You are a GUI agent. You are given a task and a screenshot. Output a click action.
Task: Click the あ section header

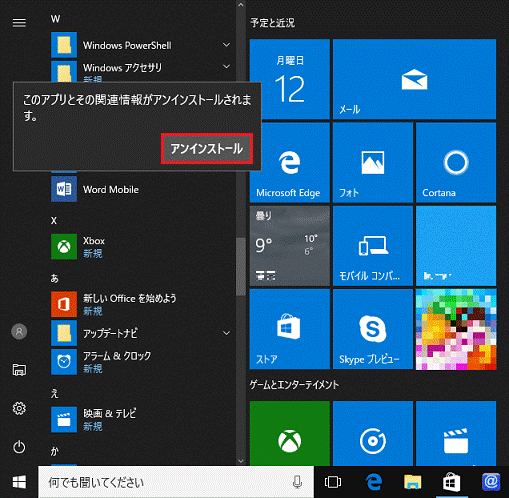(x=55, y=278)
